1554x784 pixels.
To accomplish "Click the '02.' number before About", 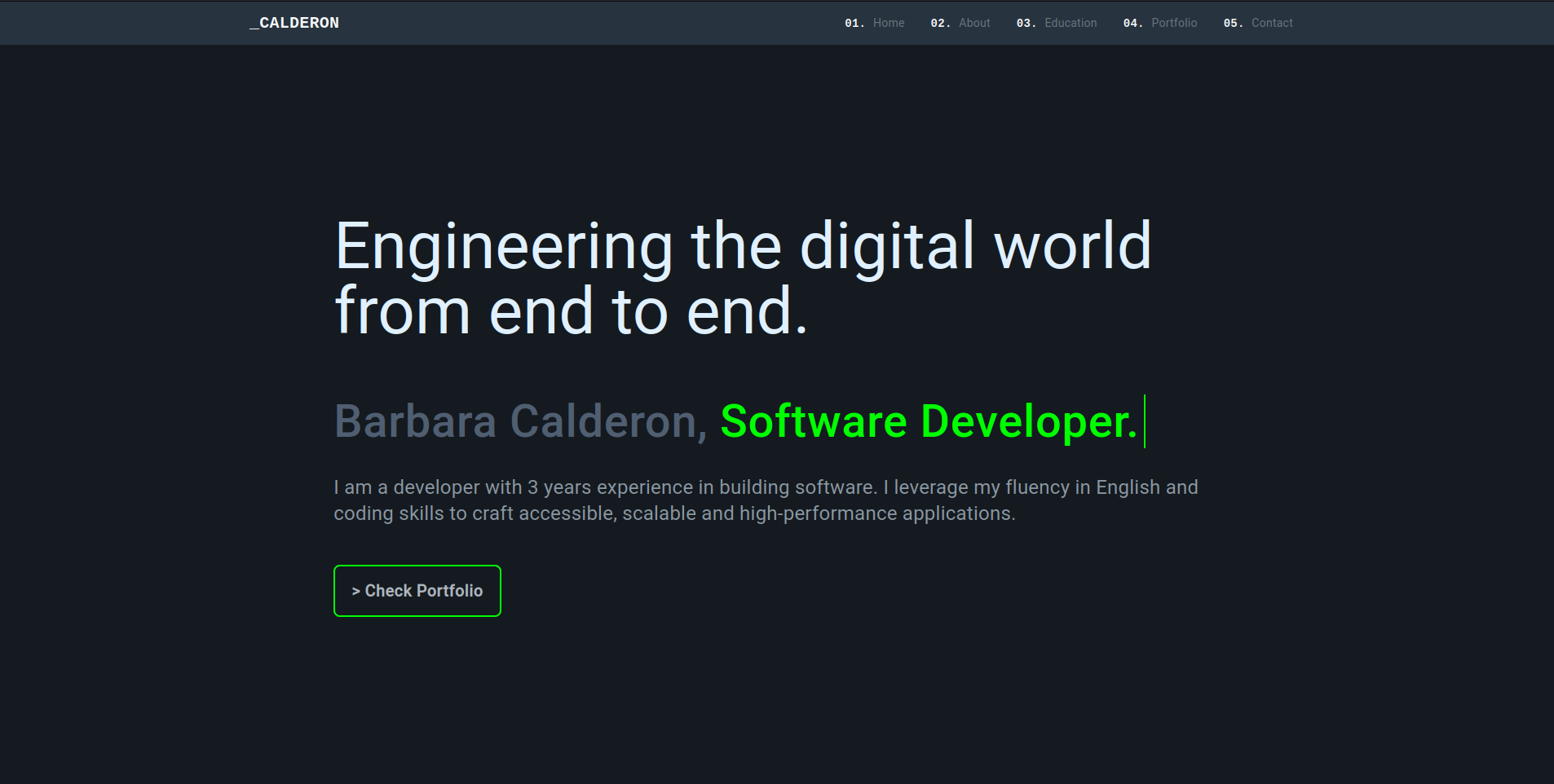I will click(x=939, y=23).
